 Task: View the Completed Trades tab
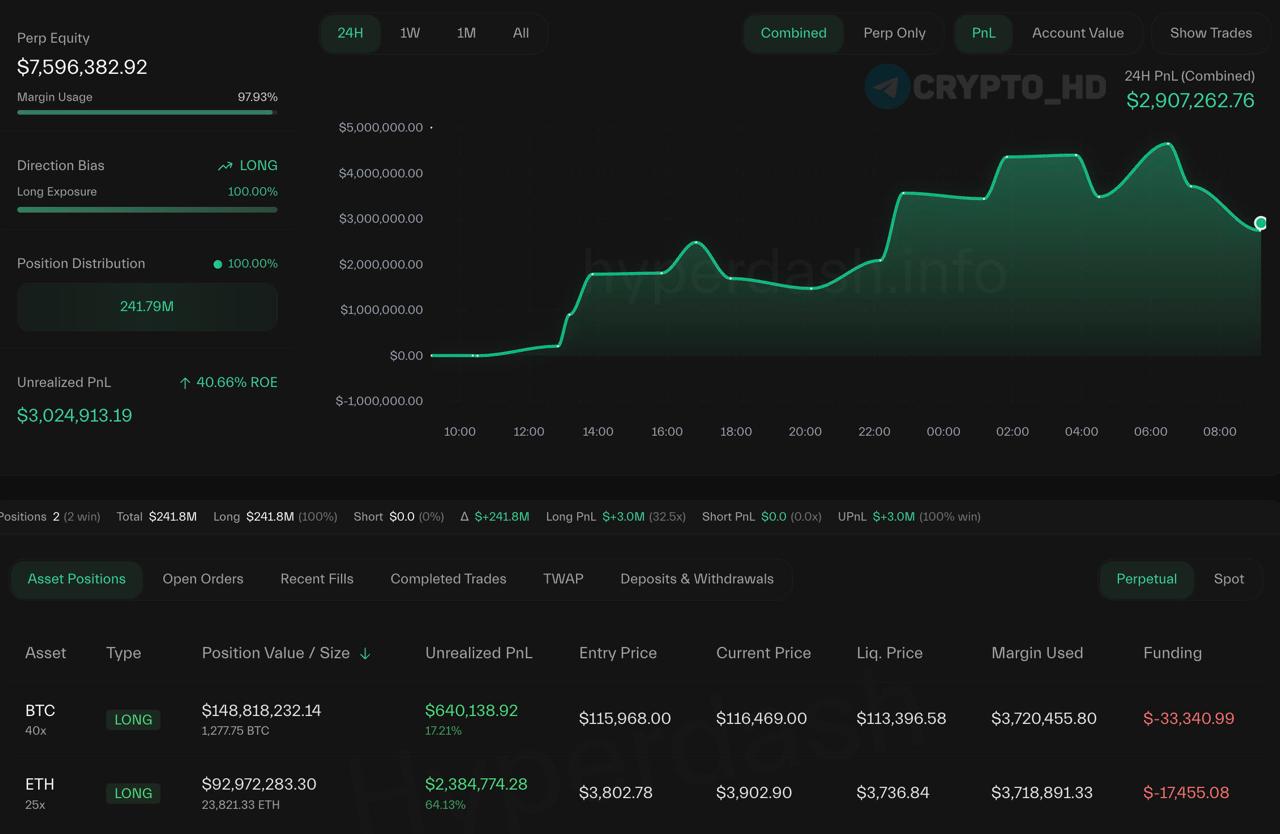click(x=448, y=579)
